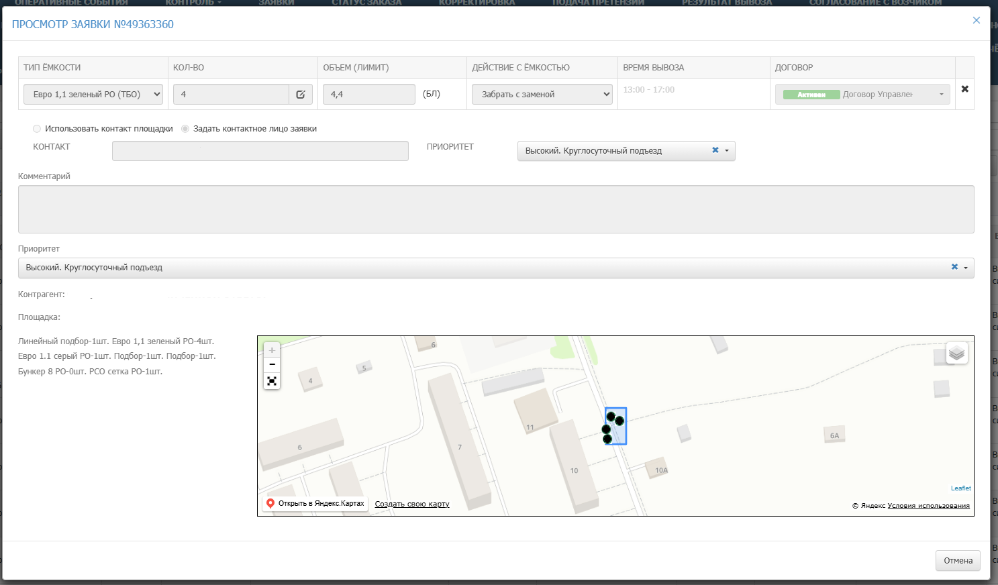Clear the upper priority selection with the X

[x=715, y=151]
